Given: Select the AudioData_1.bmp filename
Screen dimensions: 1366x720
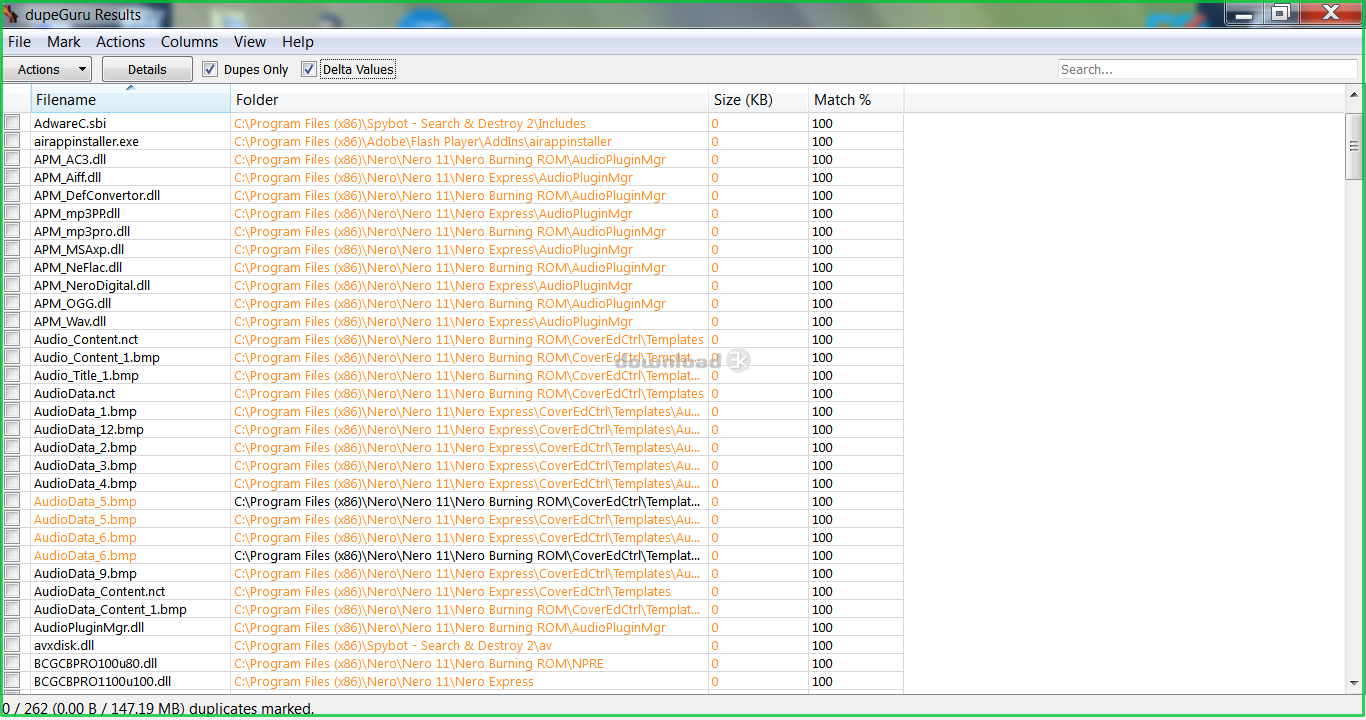Looking at the screenshot, I should click(x=85, y=411).
